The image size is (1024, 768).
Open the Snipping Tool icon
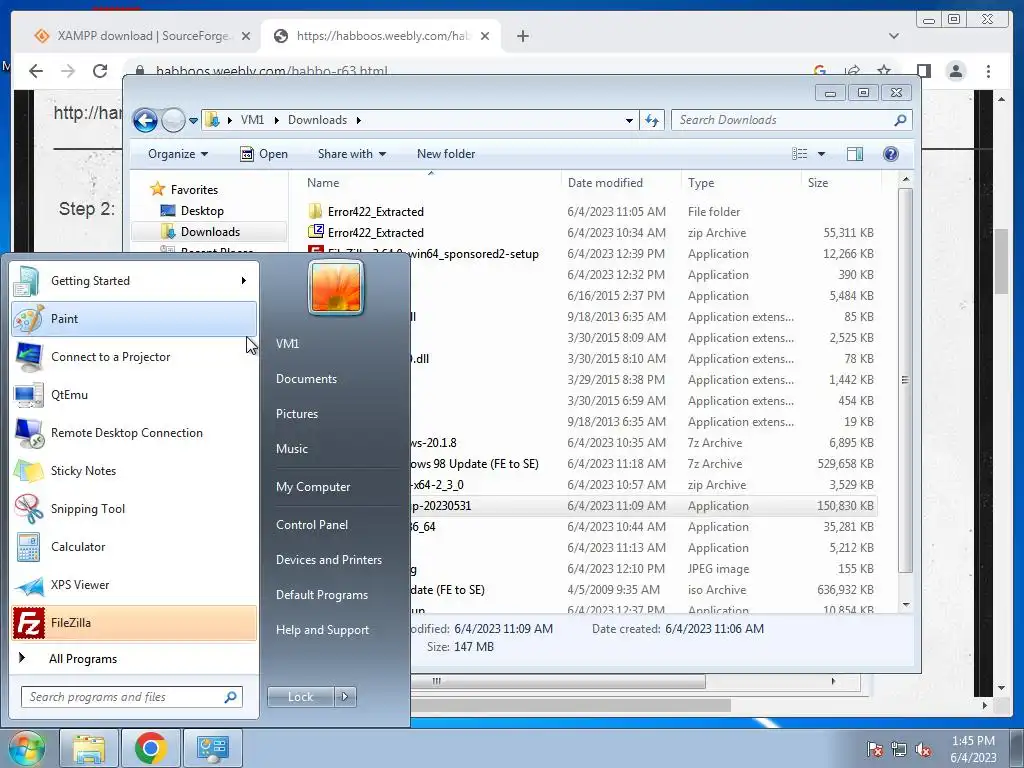pos(29,509)
